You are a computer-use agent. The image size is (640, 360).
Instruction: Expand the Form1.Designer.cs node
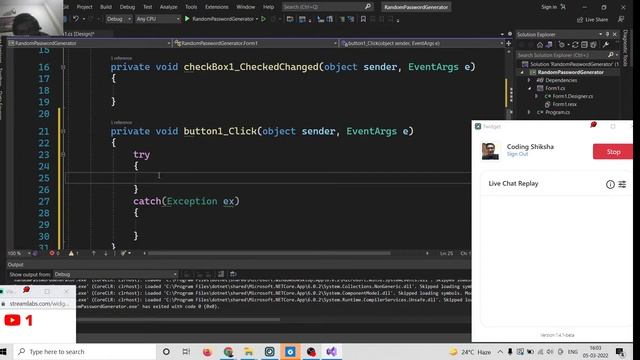537,96
